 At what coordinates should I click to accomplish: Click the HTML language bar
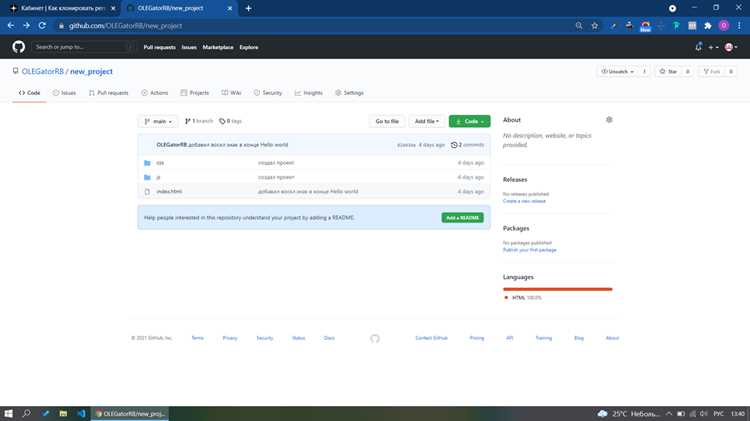click(x=558, y=289)
